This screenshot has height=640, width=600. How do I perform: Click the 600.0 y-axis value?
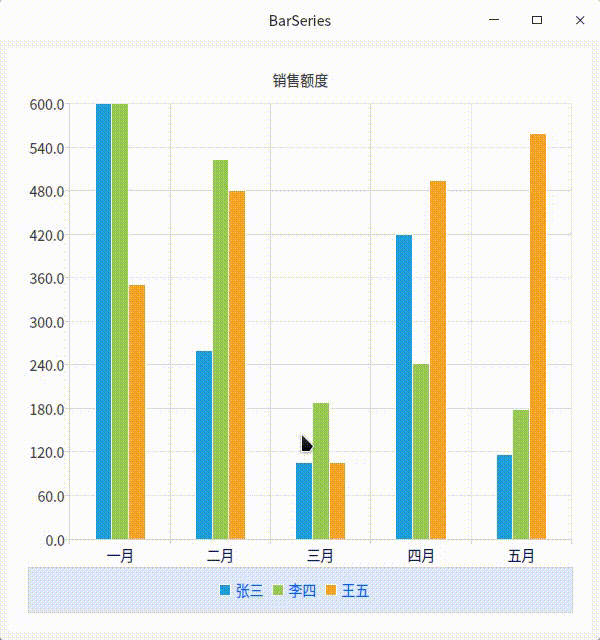click(x=47, y=104)
